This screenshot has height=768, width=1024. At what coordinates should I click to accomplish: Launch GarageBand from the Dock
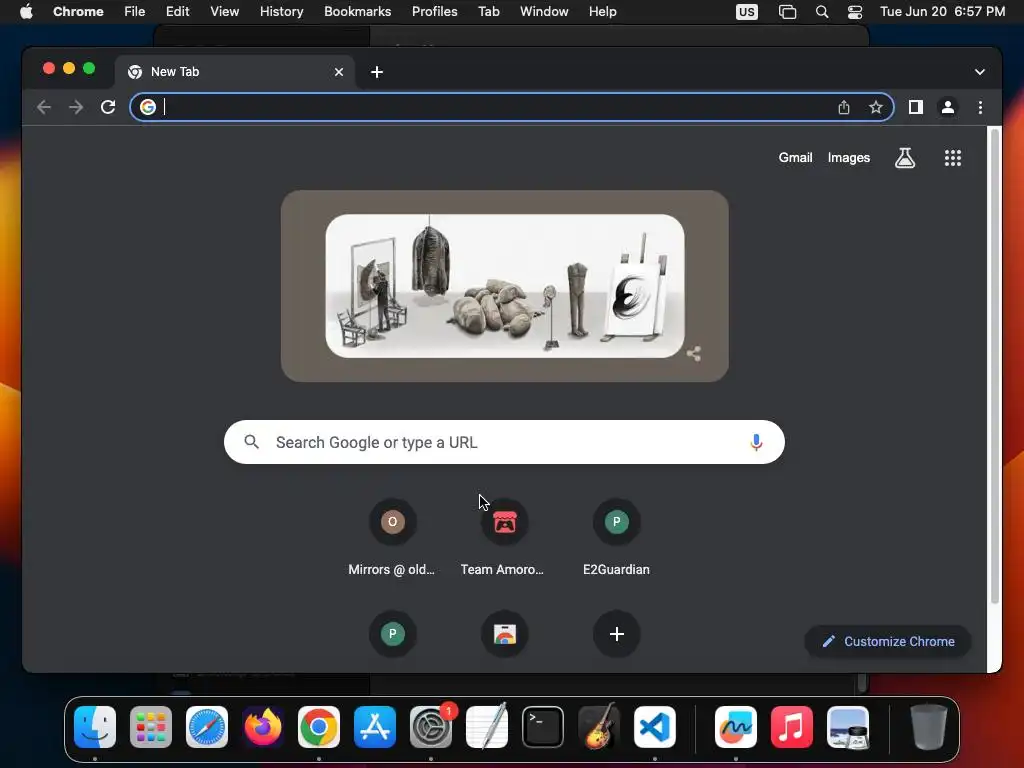pos(599,727)
